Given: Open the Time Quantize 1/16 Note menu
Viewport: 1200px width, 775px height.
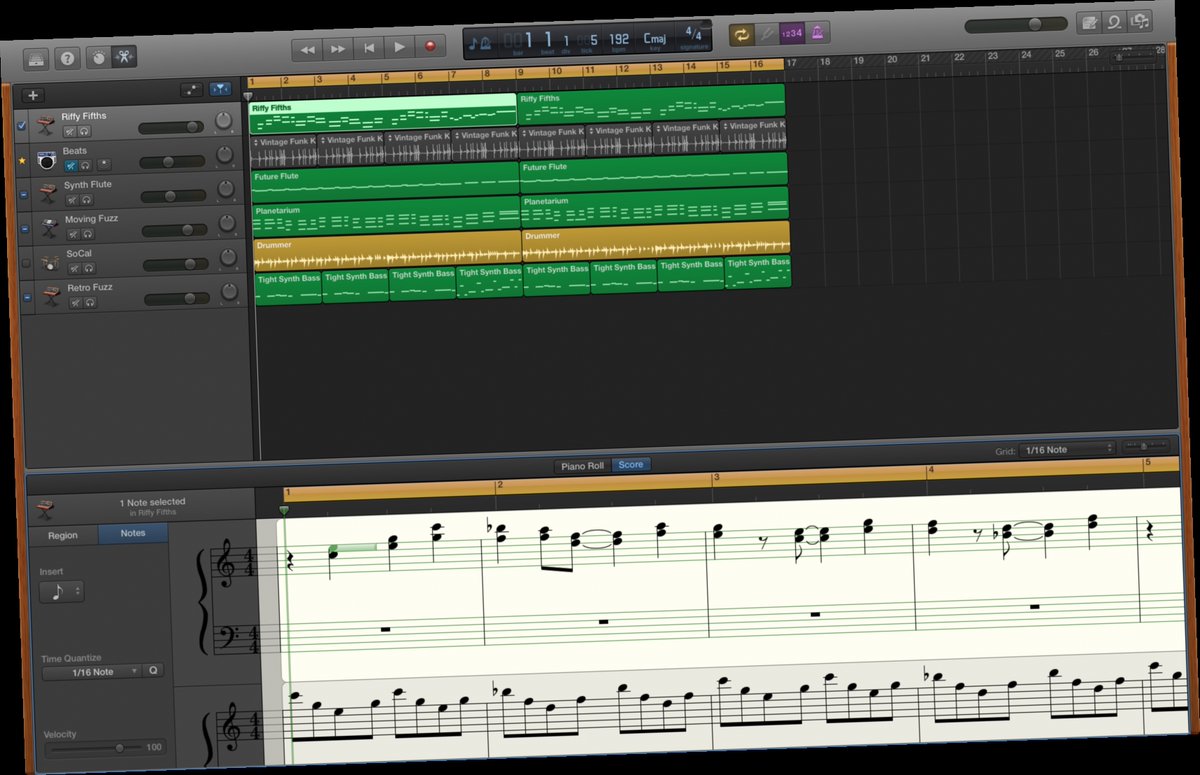Looking at the screenshot, I should pos(93,672).
